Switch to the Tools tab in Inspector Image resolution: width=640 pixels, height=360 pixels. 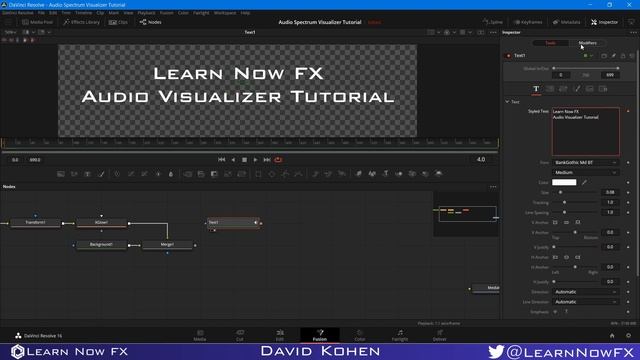coord(551,43)
